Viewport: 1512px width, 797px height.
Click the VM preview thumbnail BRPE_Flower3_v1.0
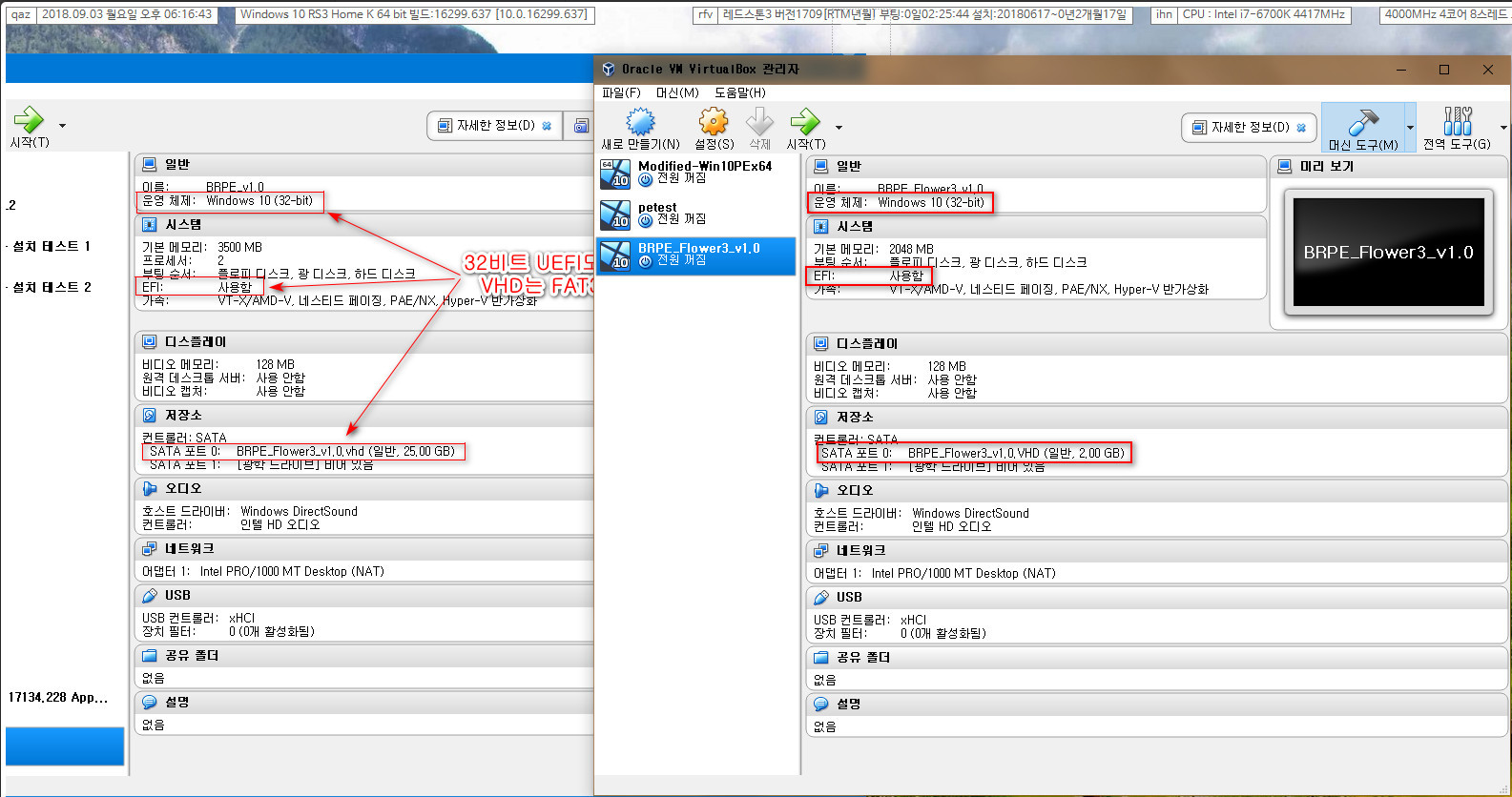pos(1388,253)
